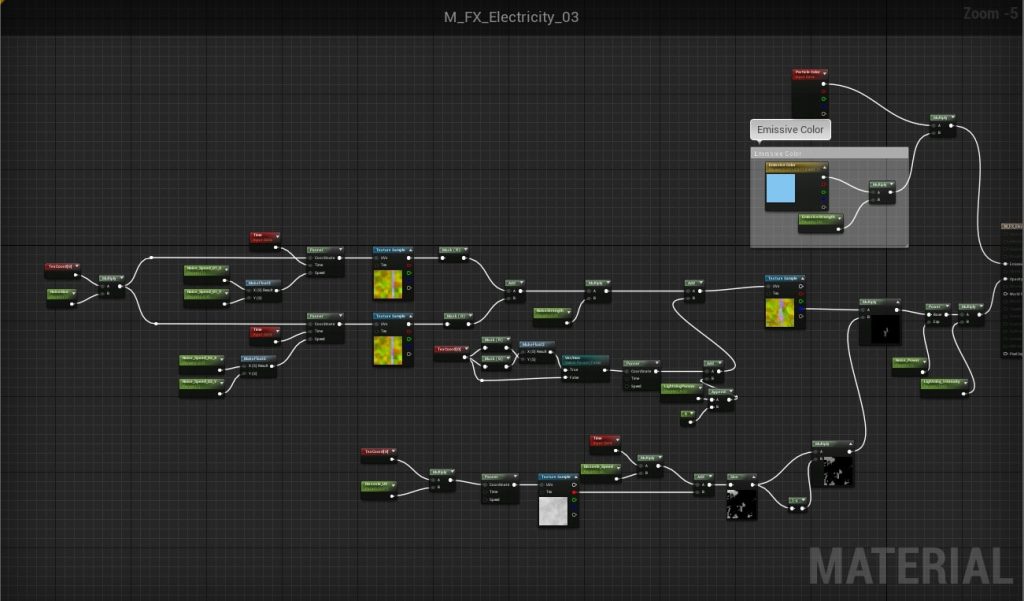Collapse the gray cloud Texture Sample preview arrow
The image size is (1024, 601).
(x=575, y=477)
